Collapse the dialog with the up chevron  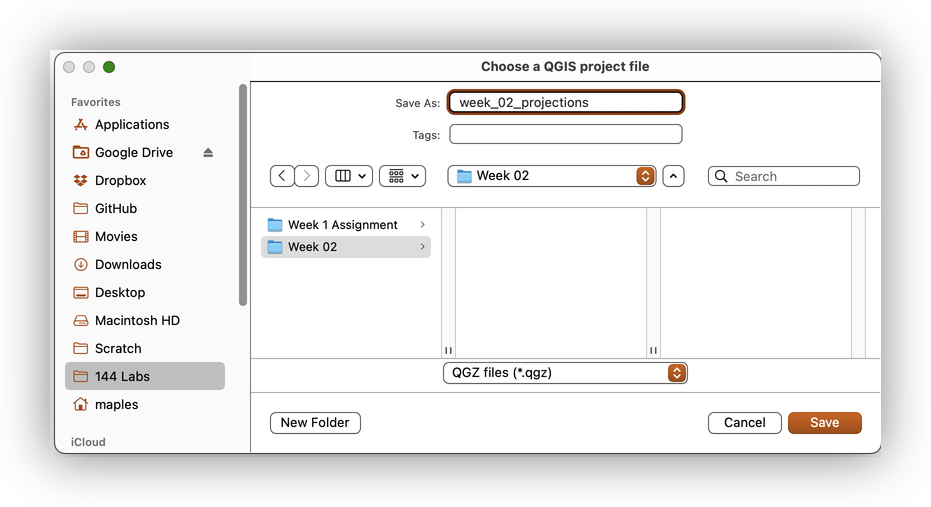click(674, 176)
